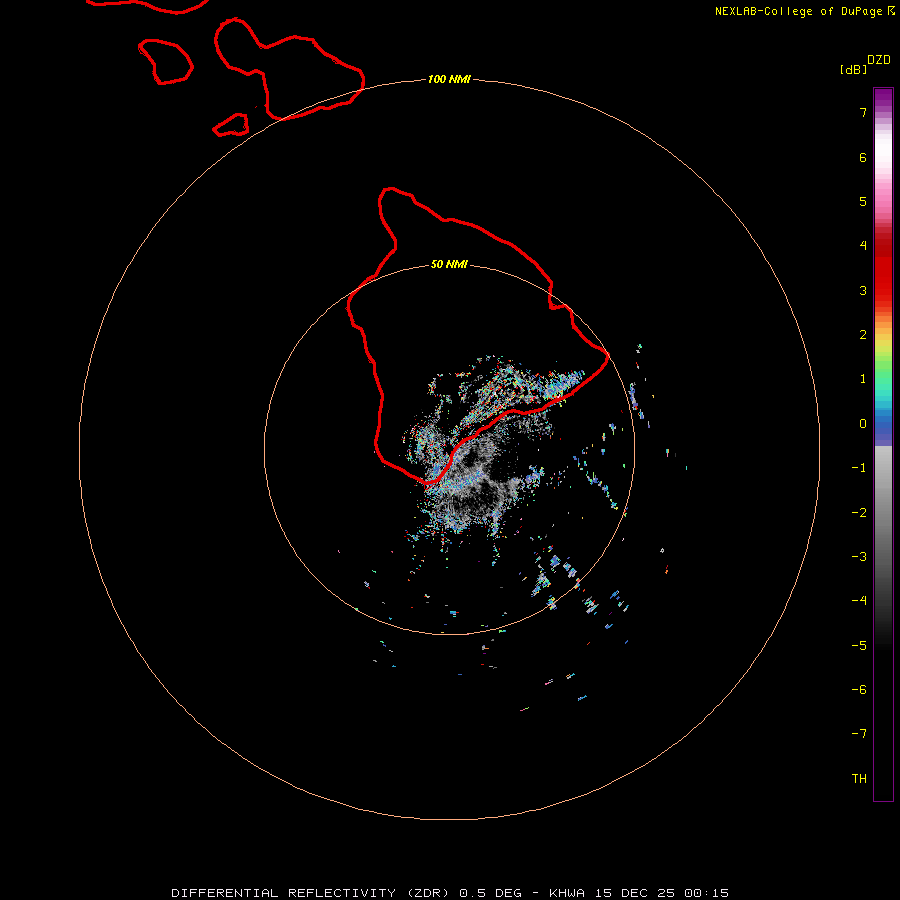Click the 6 dB colorbar tick label
This screenshot has width=900, height=900.
pyautogui.click(x=863, y=157)
